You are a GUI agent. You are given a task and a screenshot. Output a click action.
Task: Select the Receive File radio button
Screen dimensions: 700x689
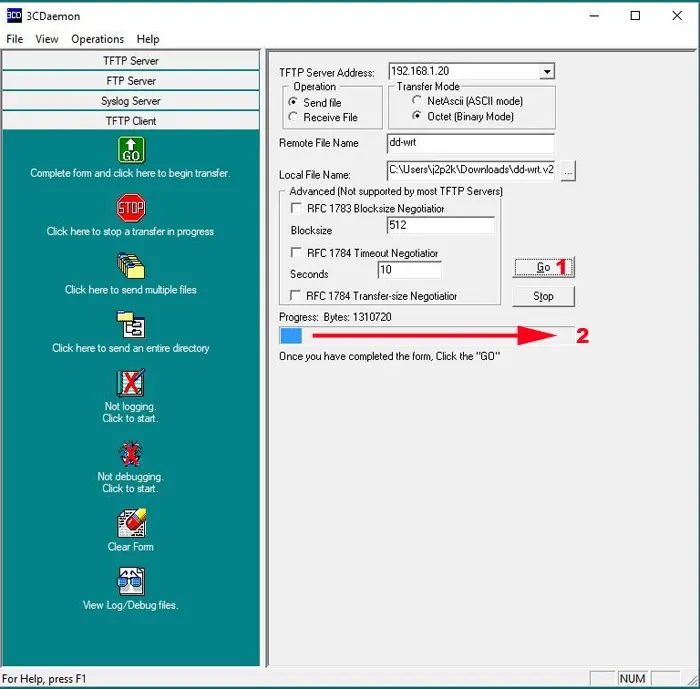point(293,117)
